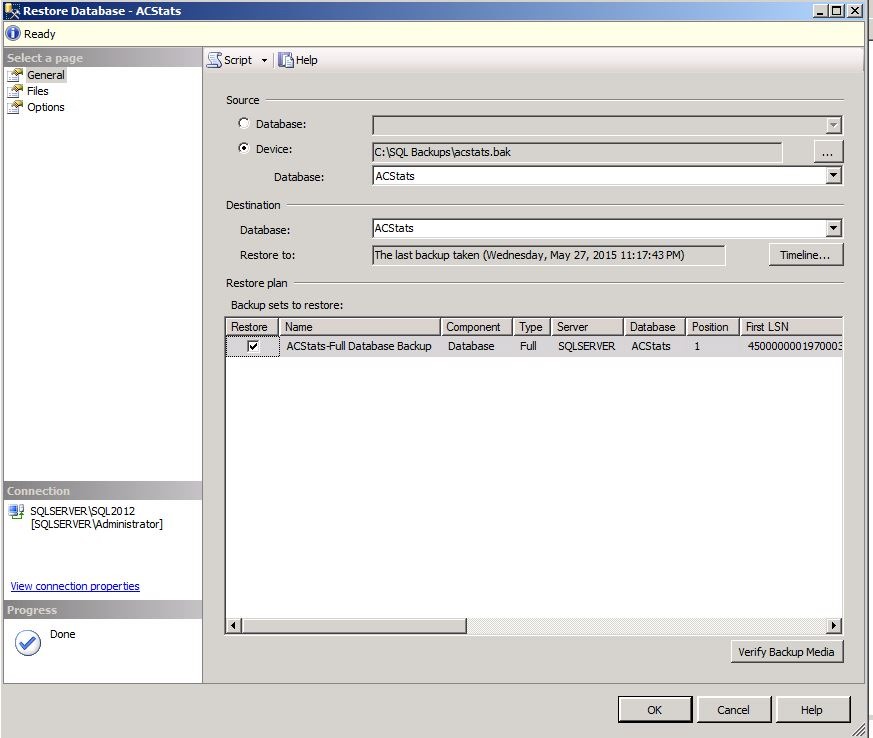Expand the Destination Database dropdown

click(833, 229)
